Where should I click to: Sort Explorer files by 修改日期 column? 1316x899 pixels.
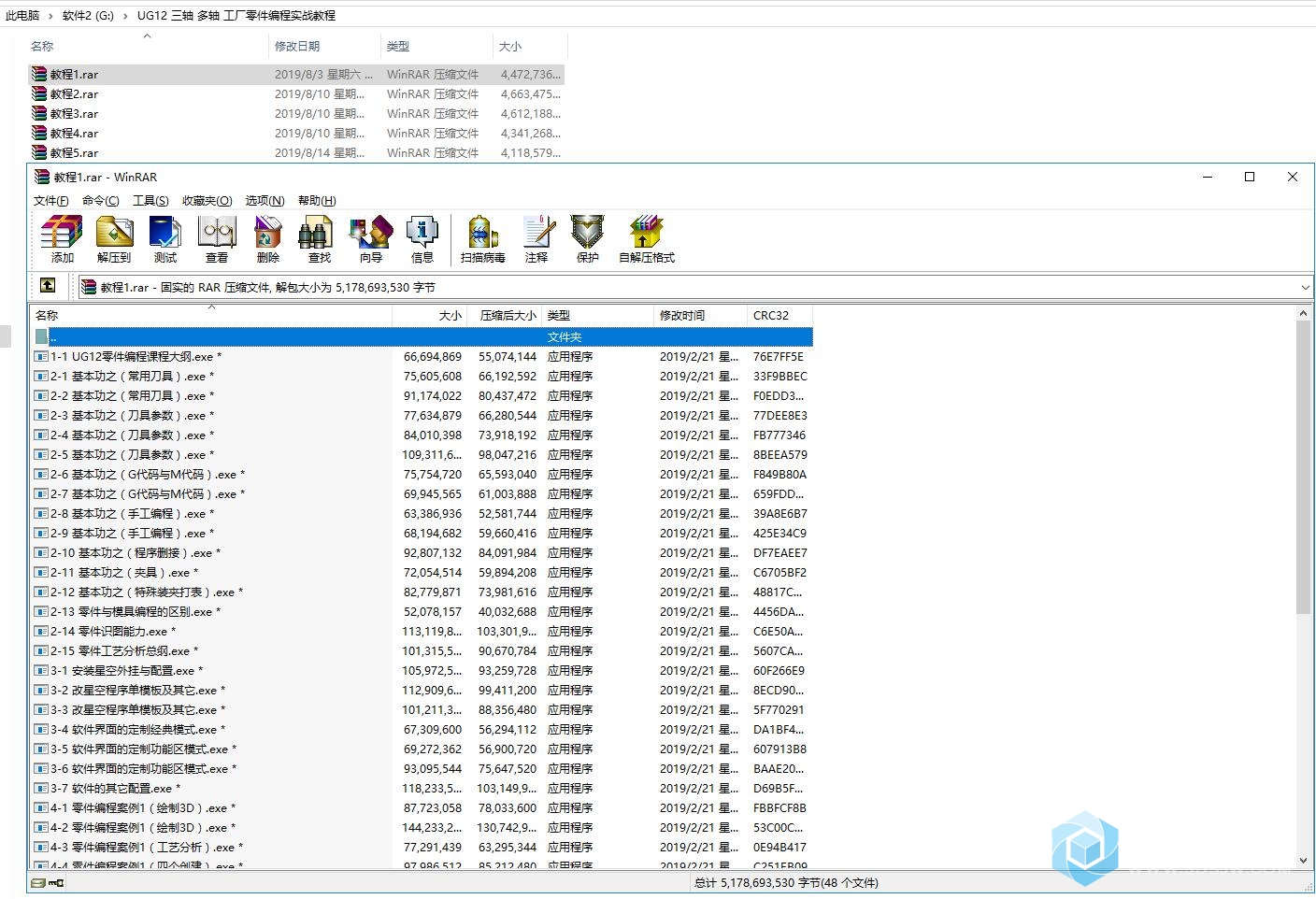(x=324, y=46)
